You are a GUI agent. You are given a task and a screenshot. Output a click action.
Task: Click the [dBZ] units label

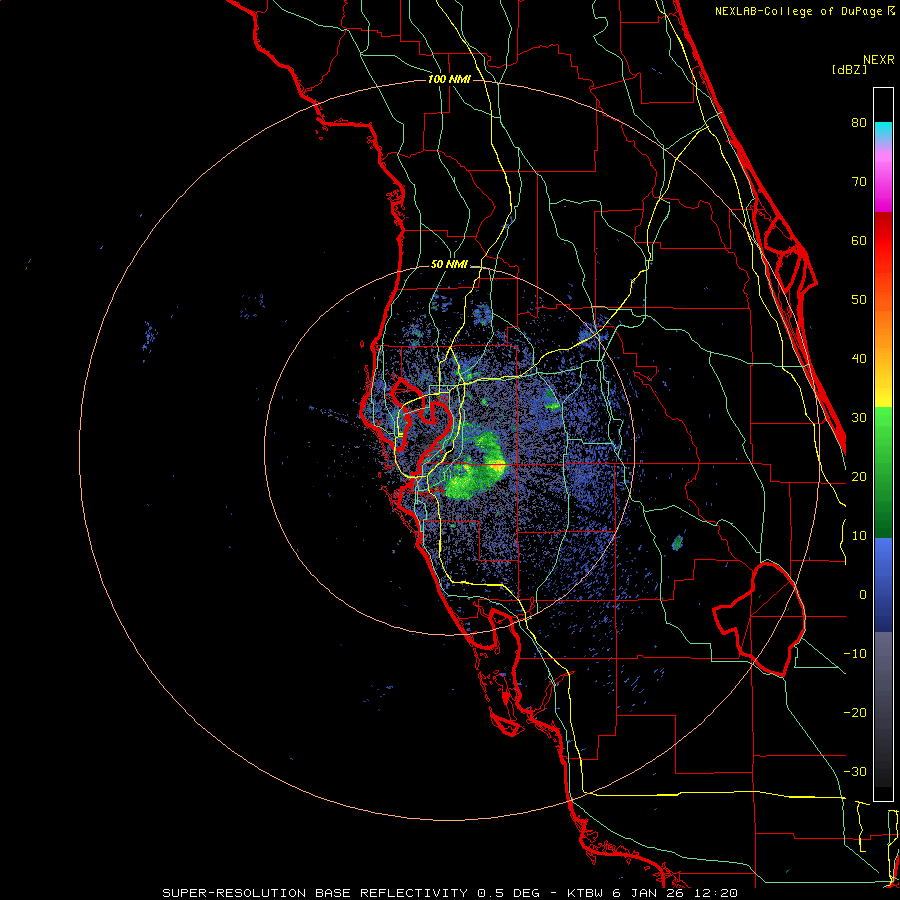tap(849, 69)
